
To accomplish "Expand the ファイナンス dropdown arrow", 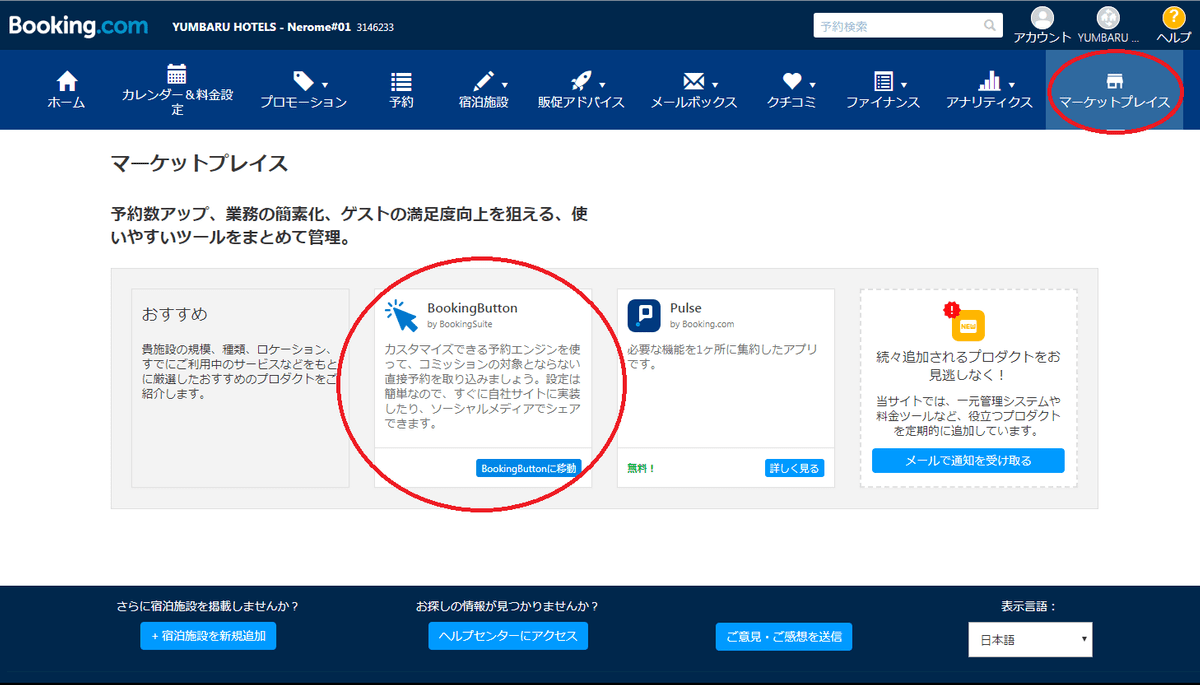I will coord(904,85).
